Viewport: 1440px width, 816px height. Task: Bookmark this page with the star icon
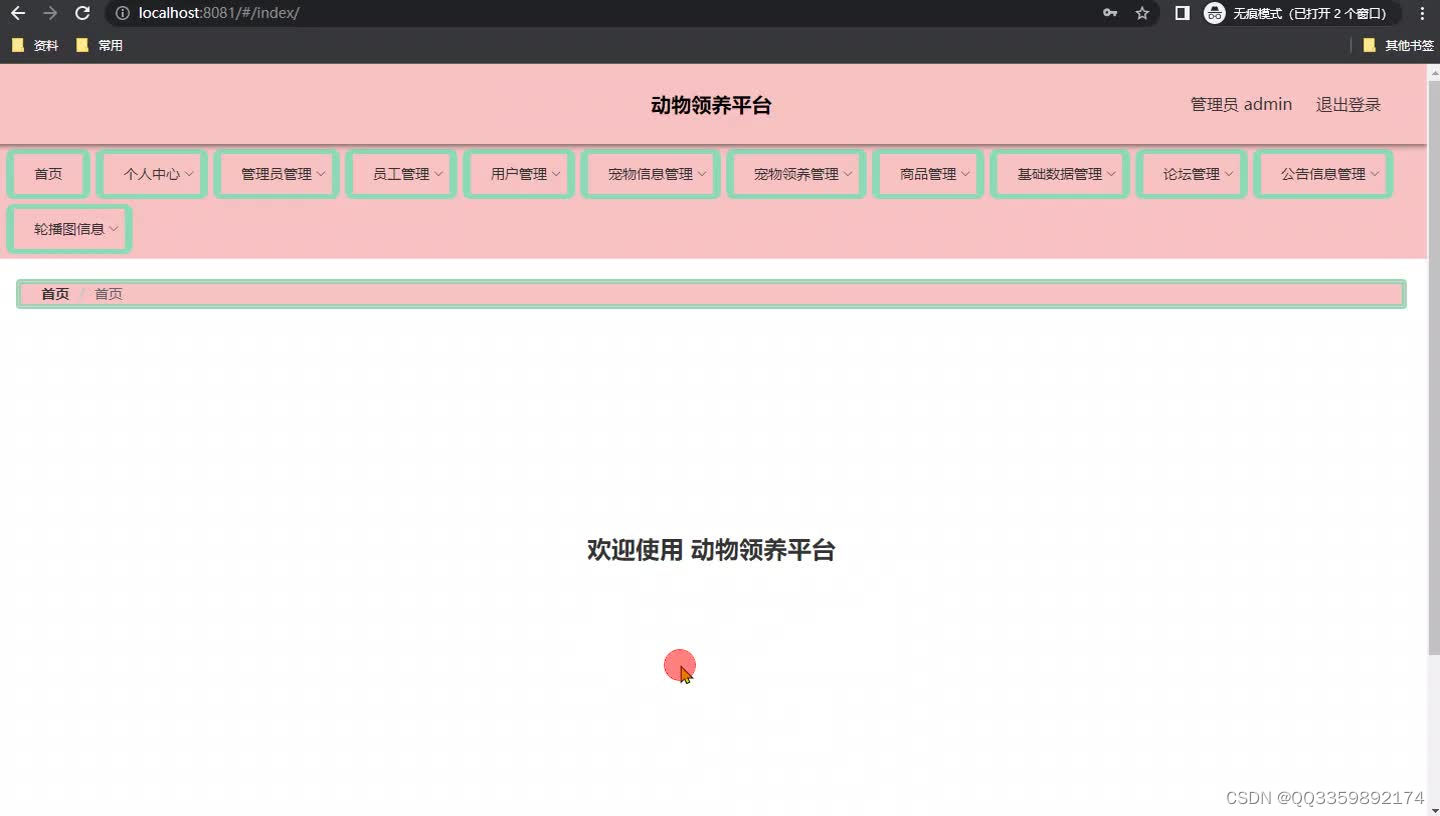[x=1142, y=13]
